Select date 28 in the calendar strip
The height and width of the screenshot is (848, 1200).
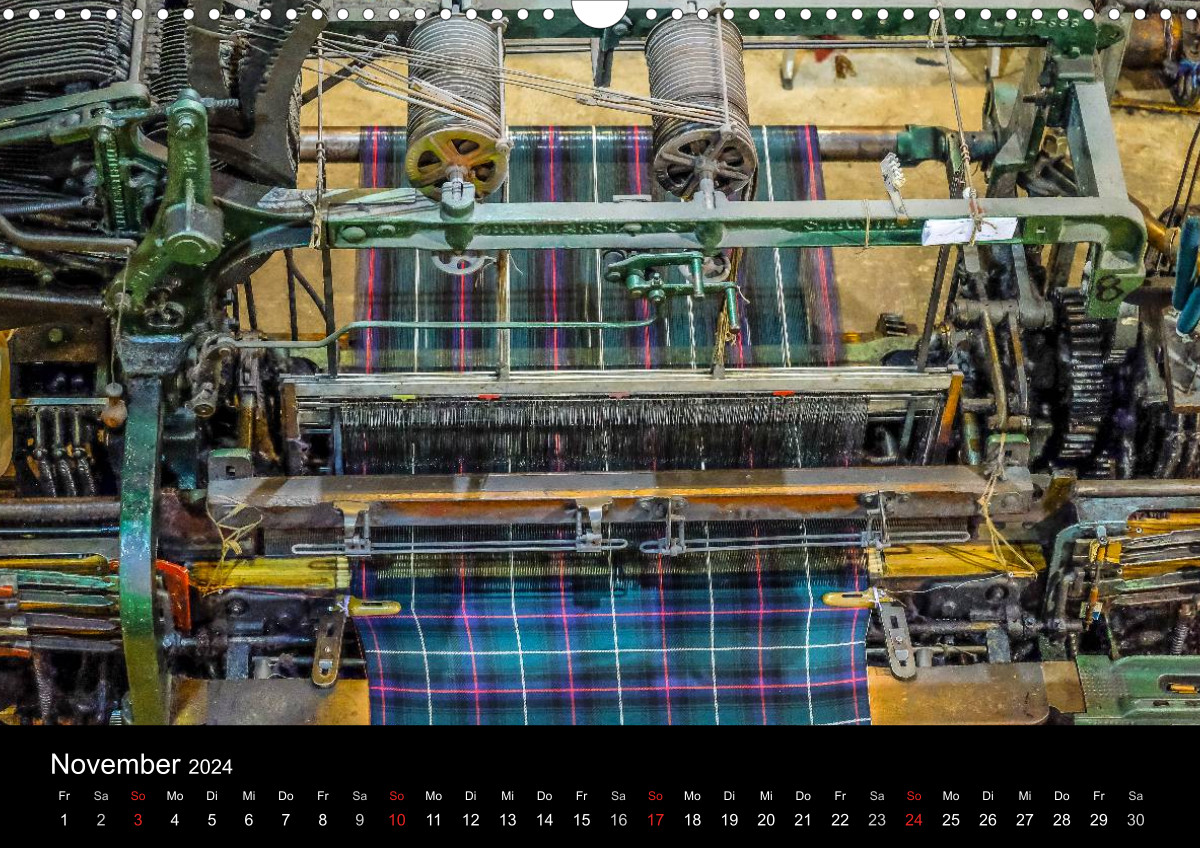click(1062, 820)
